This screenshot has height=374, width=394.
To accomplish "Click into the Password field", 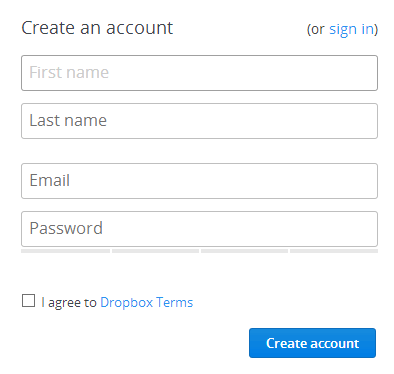I will [x=199, y=229].
